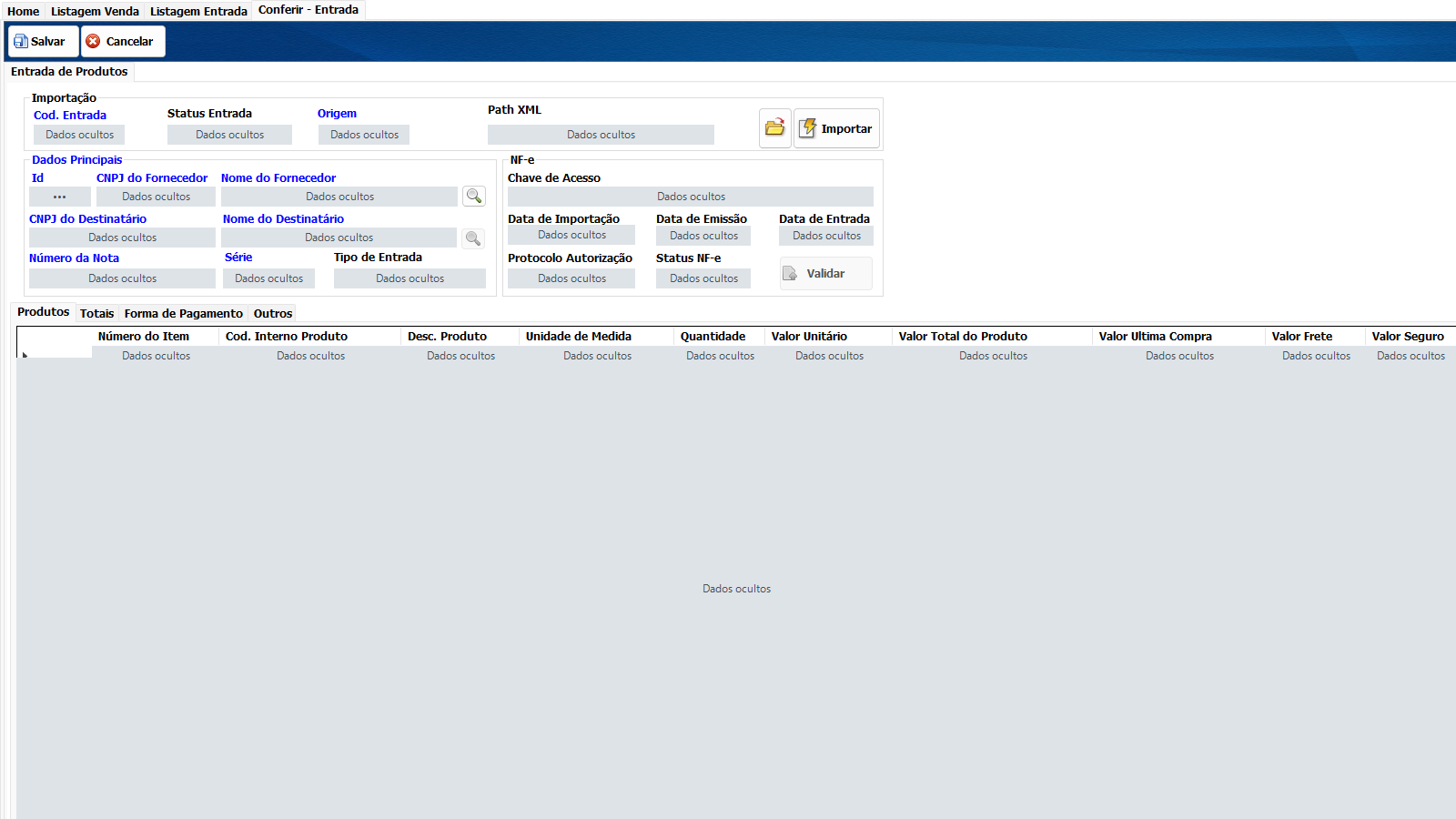This screenshot has height=819, width=1456.
Task: Select the first row indicator arrow in grid
Action: [x=25, y=355]
